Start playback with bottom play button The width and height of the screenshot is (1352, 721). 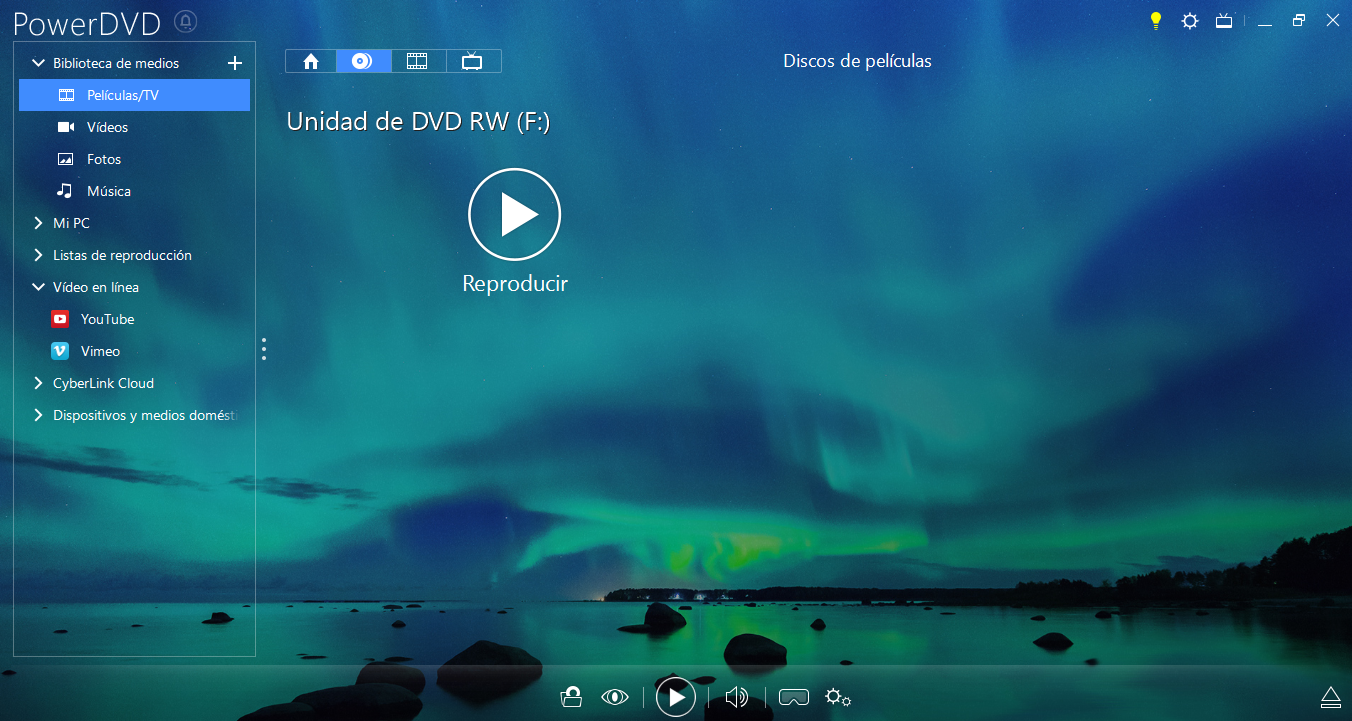coord(676,697)
